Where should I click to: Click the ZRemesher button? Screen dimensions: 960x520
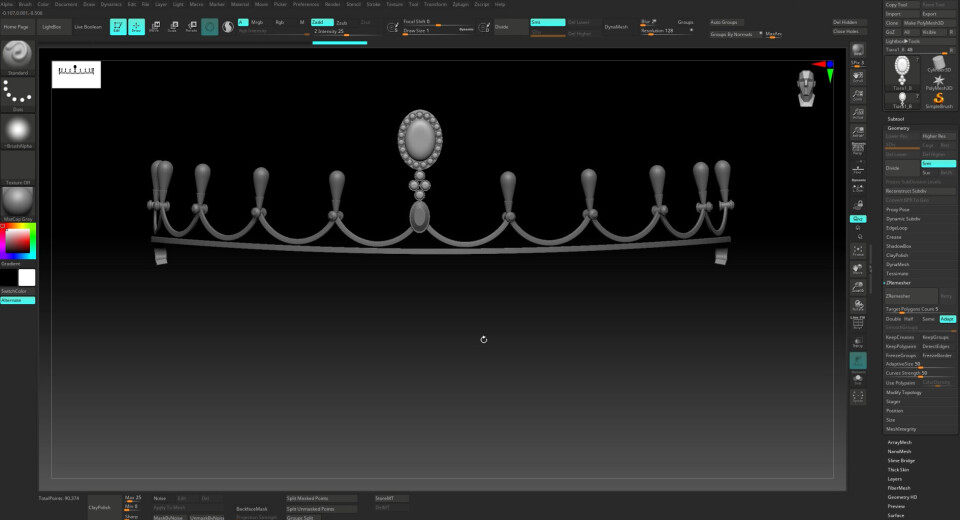click(x=911, y=295)
